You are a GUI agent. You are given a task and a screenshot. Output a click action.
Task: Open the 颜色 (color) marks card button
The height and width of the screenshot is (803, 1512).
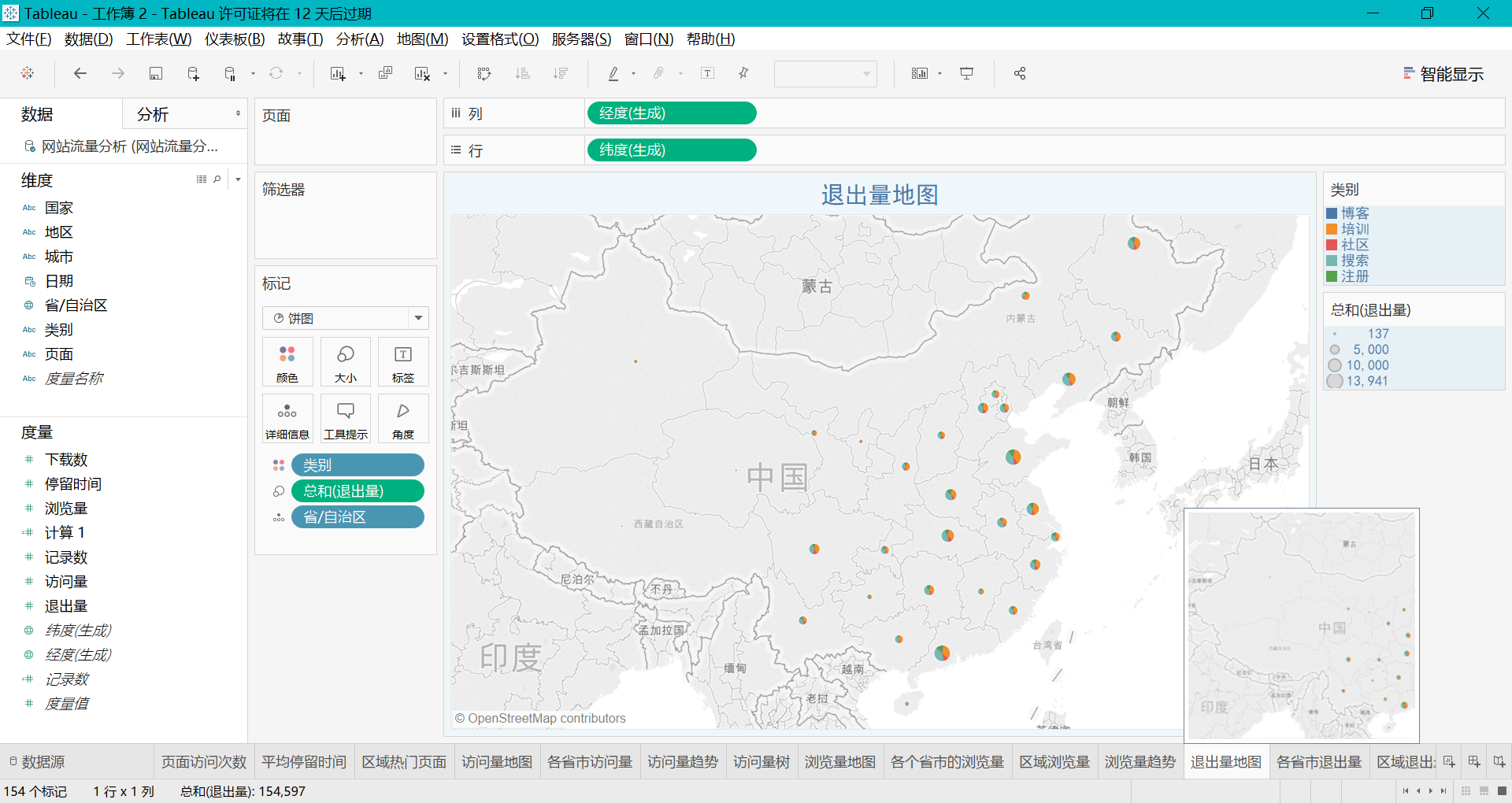tap(287, 362)
